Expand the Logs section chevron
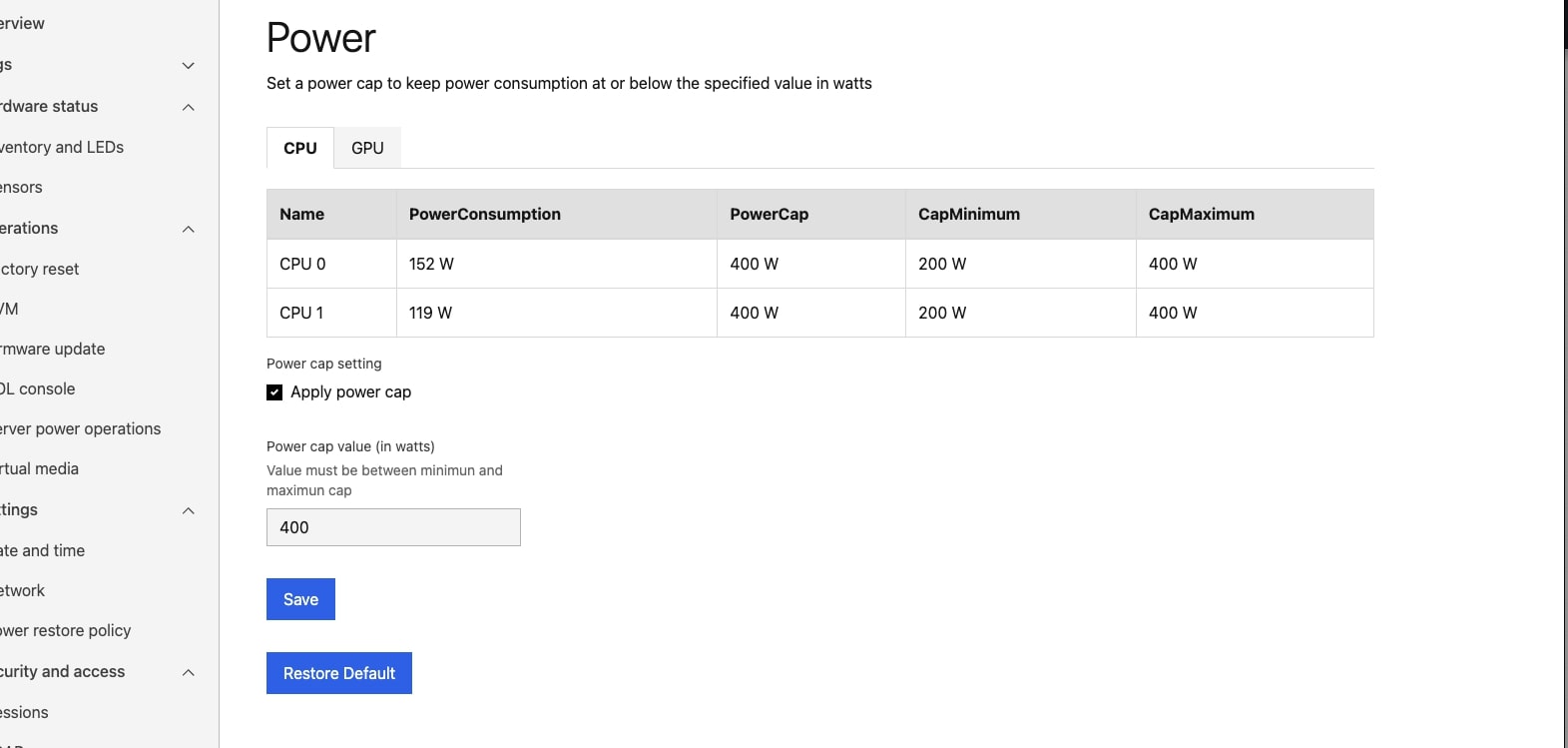The width and height of the screenshot is (1568, 748). (x=189, y=66)
